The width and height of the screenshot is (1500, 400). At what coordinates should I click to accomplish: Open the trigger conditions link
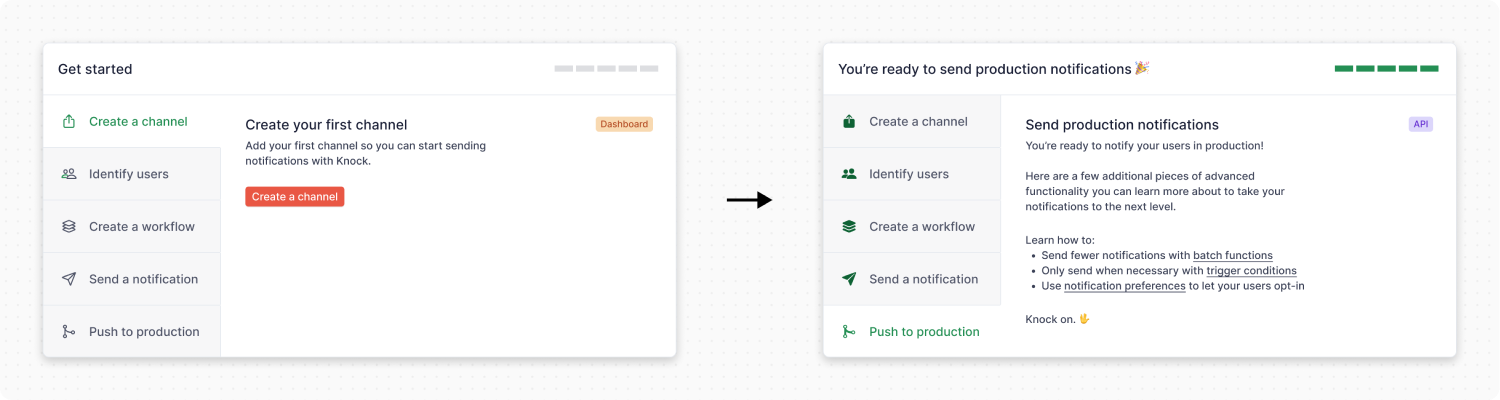(1251, 271)
